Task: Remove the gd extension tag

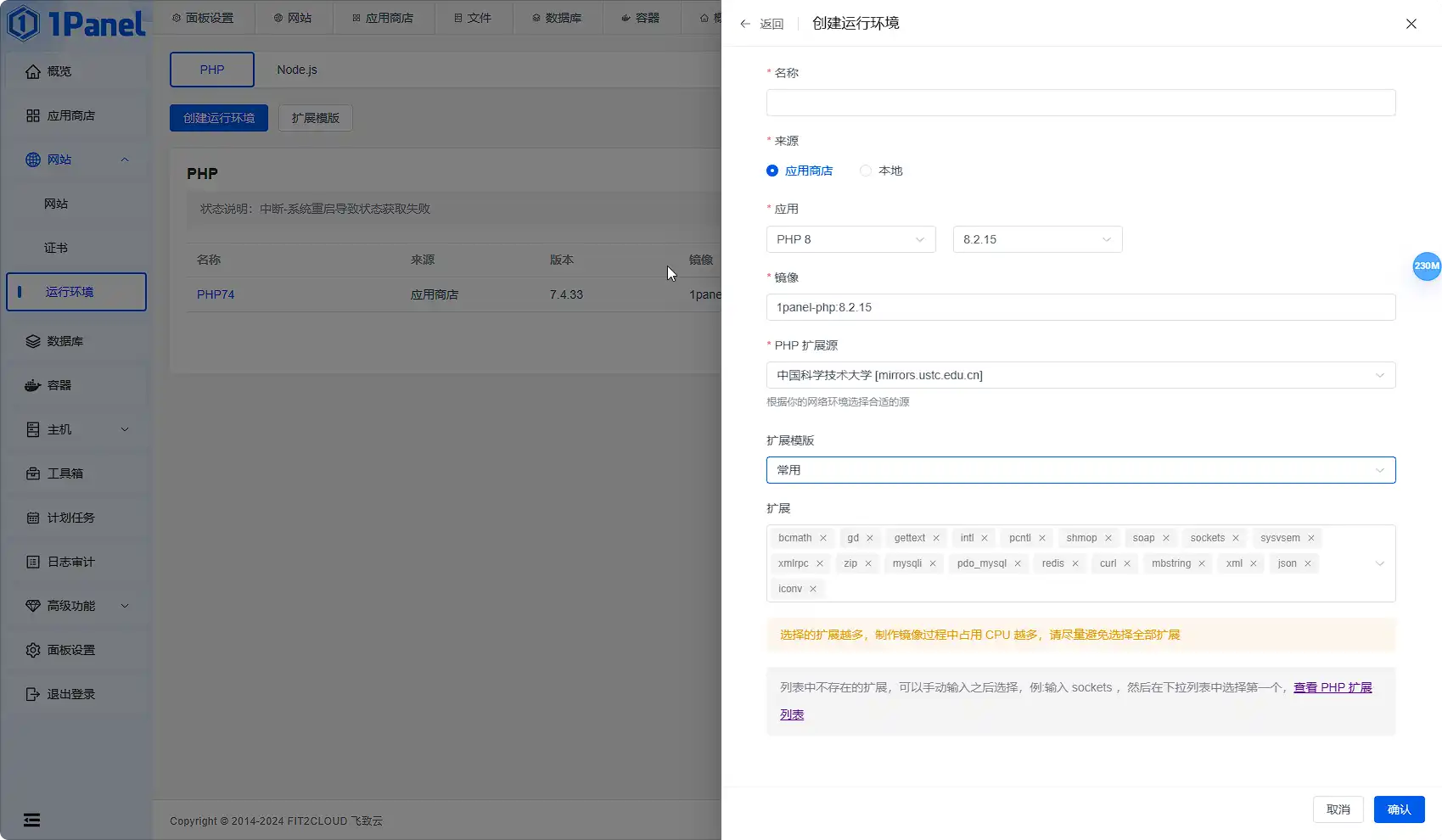Action: tap(870, 538)
